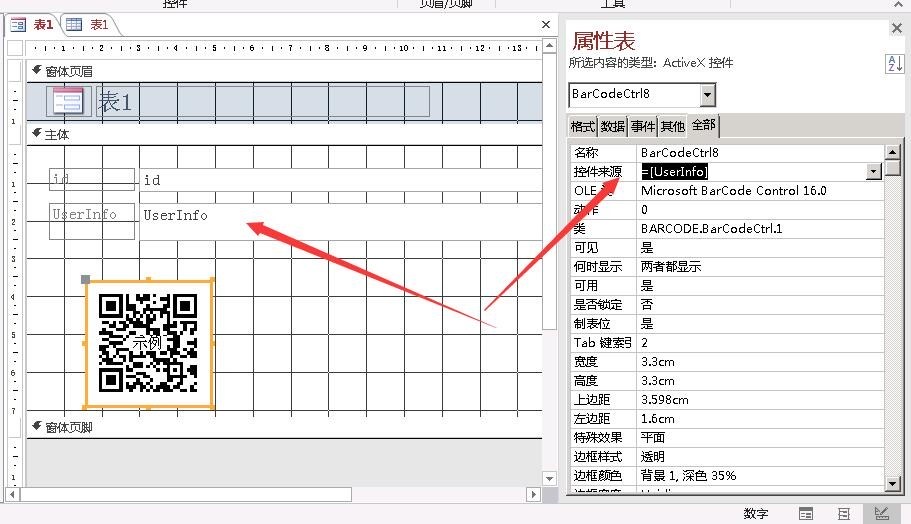Select the UserInfo label control
The image size is (911, 524).
coord(92,221)
